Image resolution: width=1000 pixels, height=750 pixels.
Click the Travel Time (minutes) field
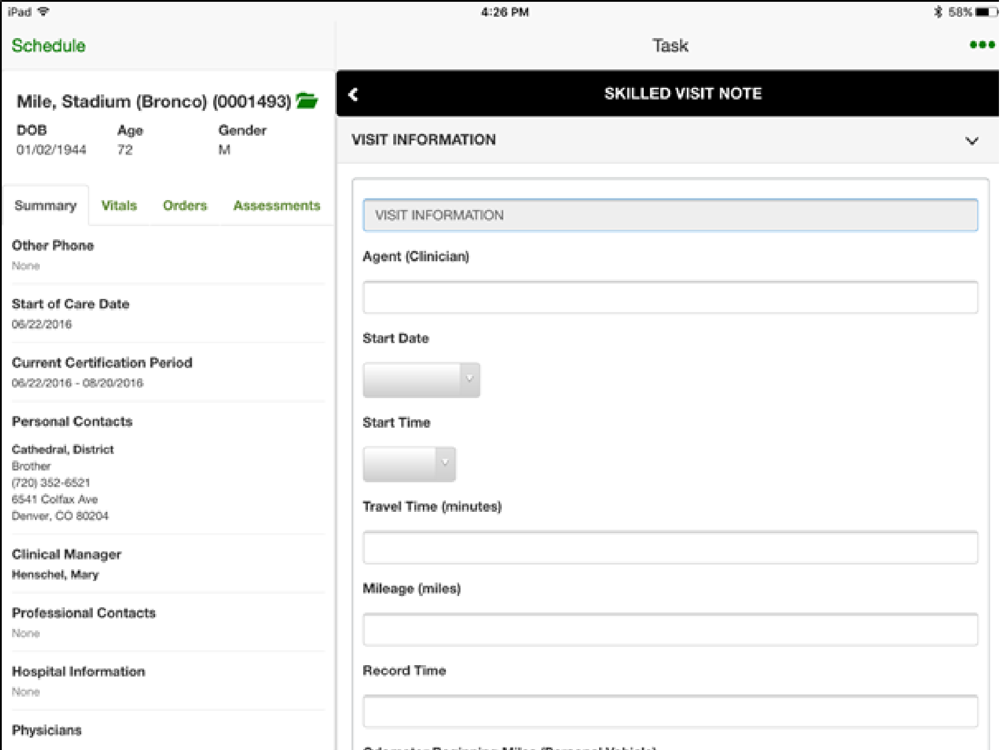[x=670, y=548]
